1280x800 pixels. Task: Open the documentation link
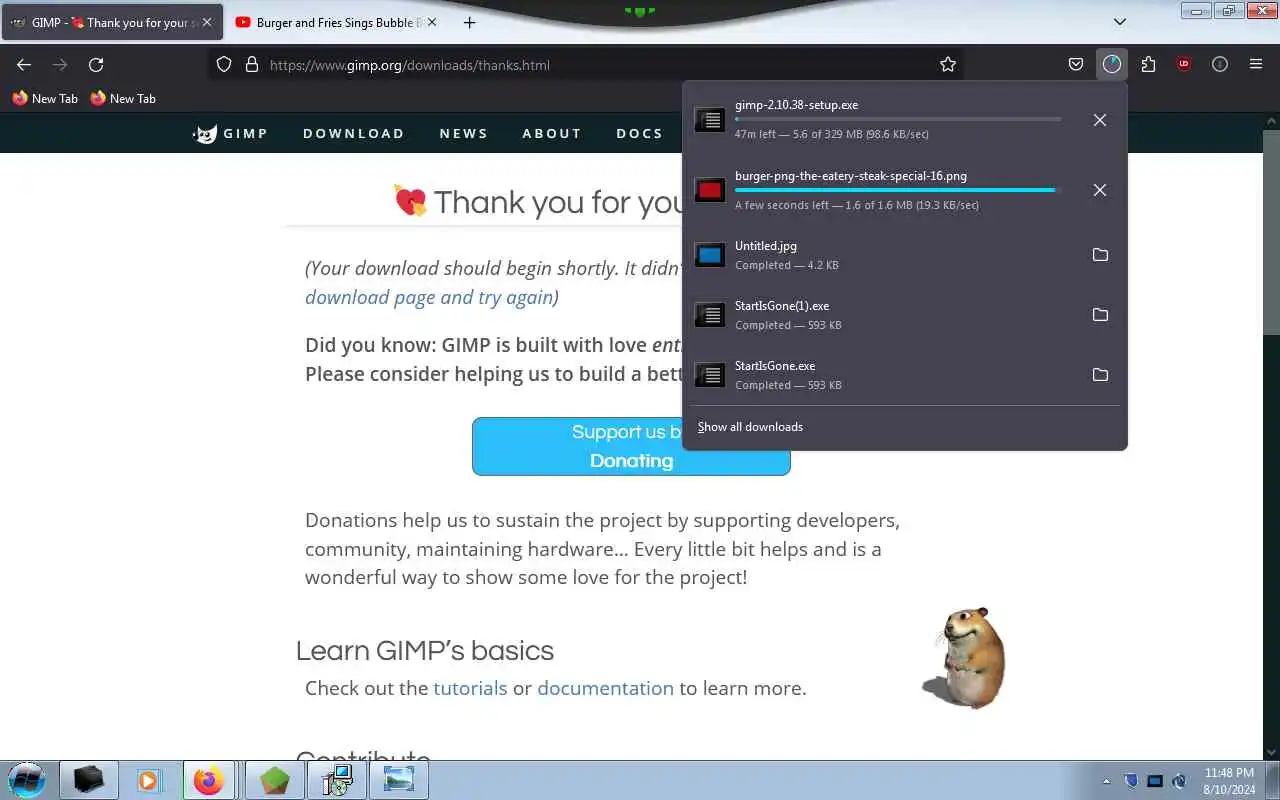point(605,688)
